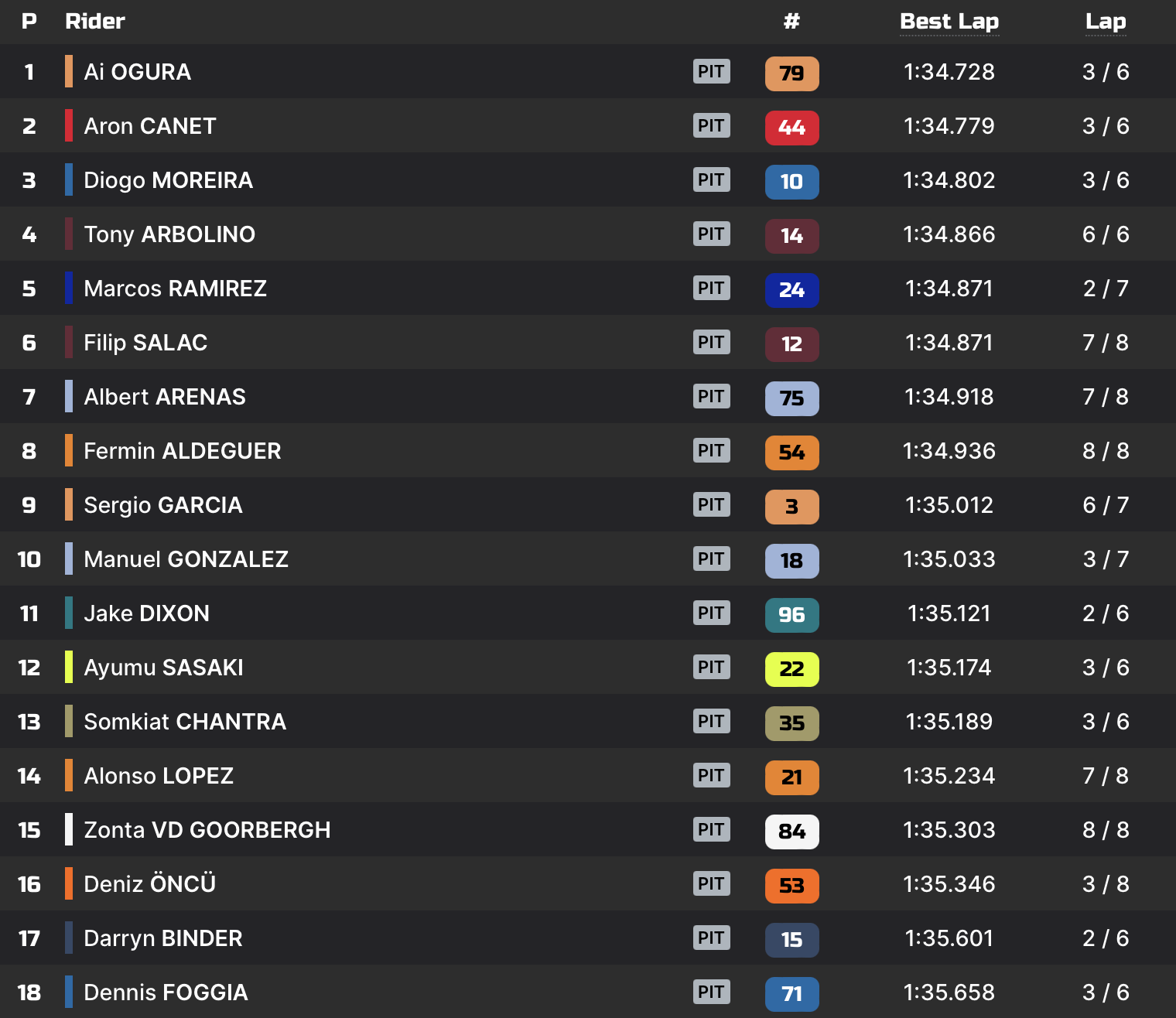Click Aron Canet's red 44 badge
The width and height of the screenshot is (1176, 1018).
tap(791, 128)
